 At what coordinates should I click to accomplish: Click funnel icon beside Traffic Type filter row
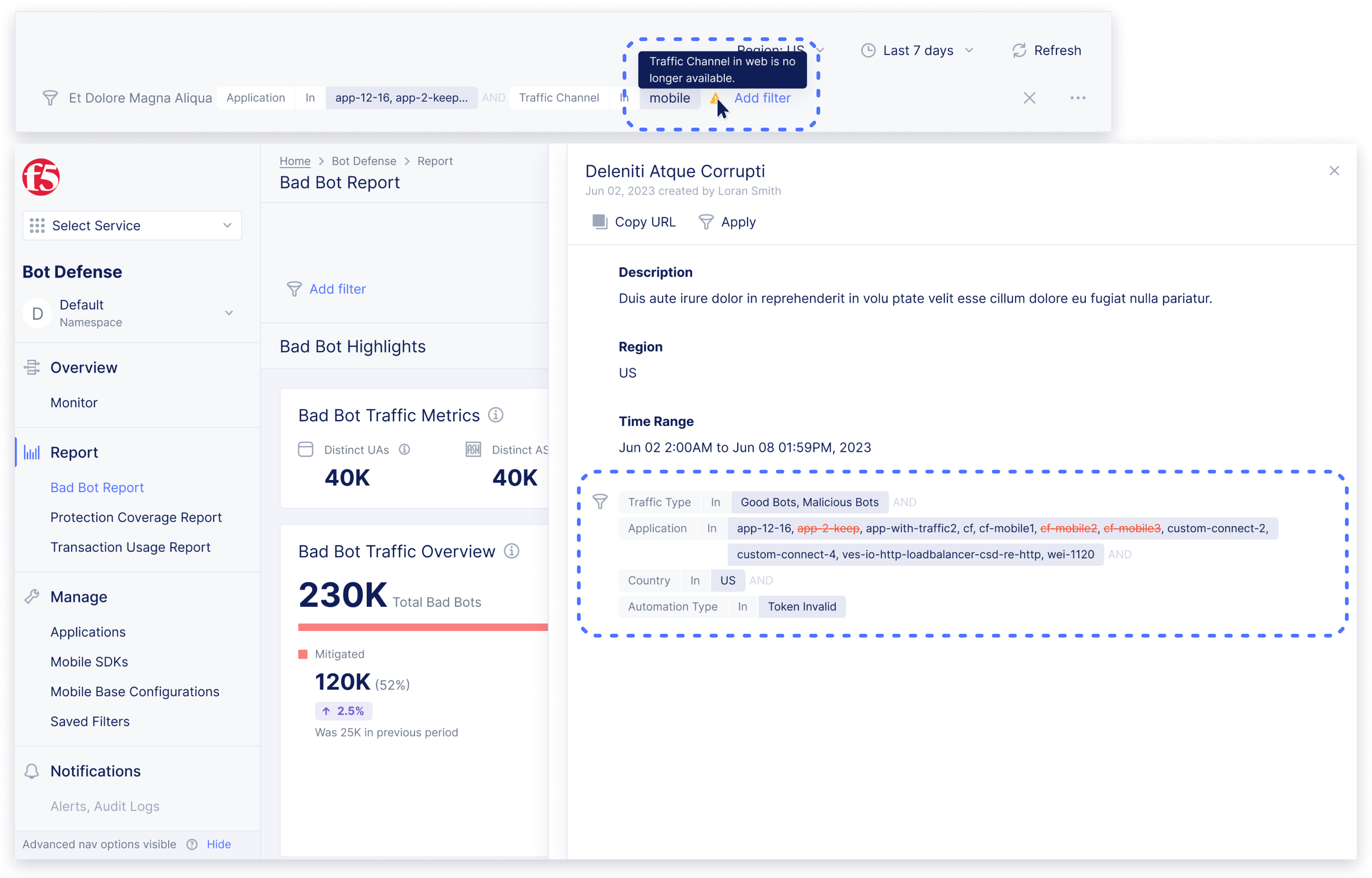pyautogui.click(x=600, y=502)
